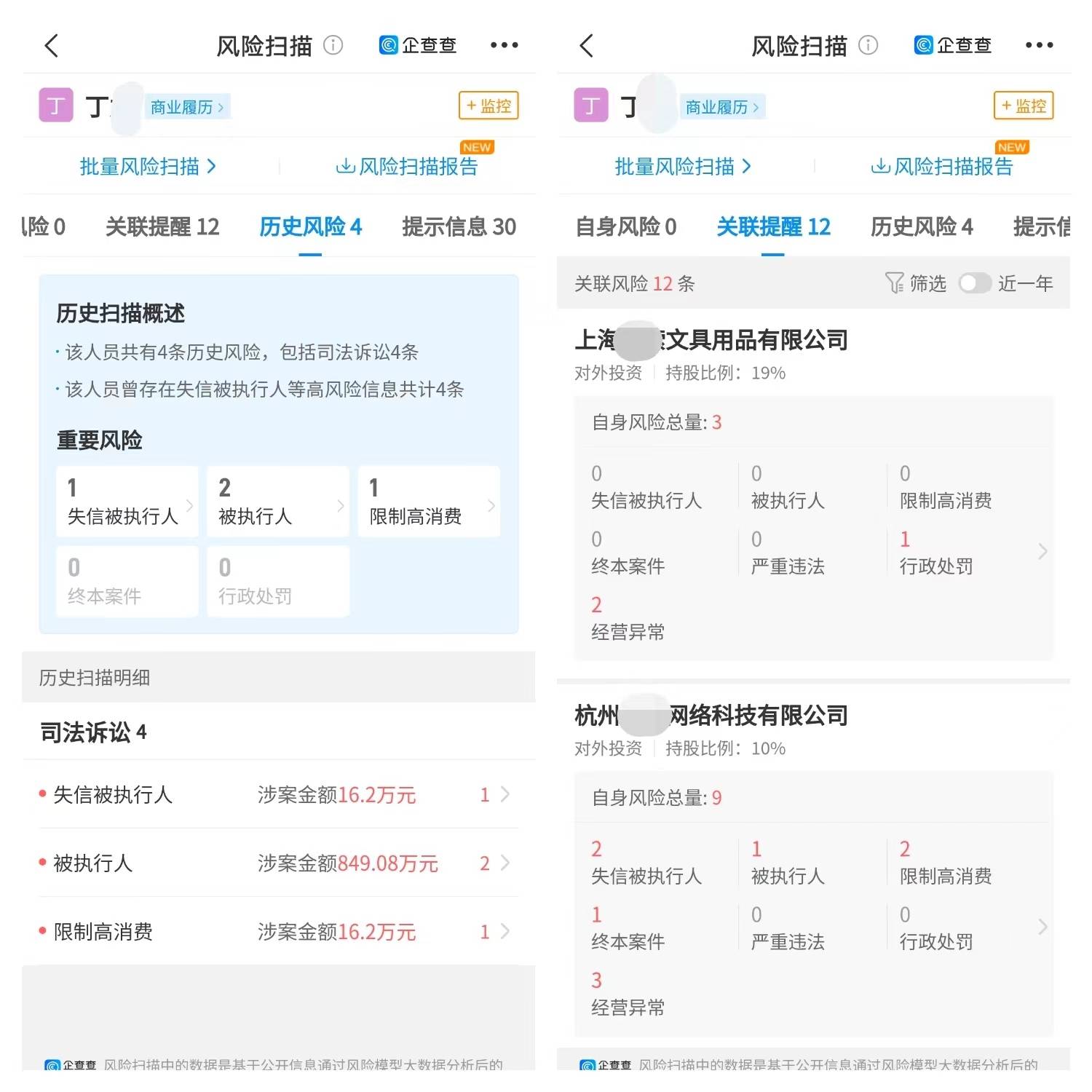1092x1092 pixels.
Task: Tap the 0 行政处罚 card under 重要风险
Action: pyautogui.click(x=278, y=582)
